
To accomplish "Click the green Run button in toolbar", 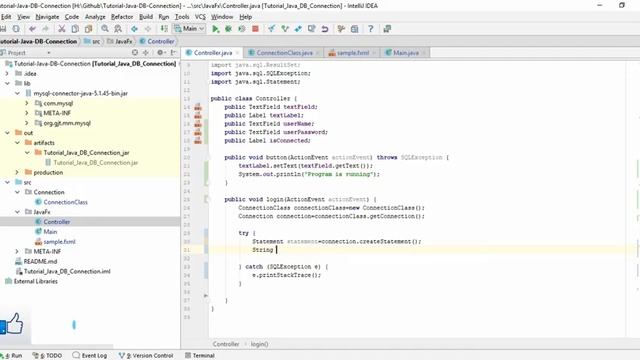I will tap(215, 29).
